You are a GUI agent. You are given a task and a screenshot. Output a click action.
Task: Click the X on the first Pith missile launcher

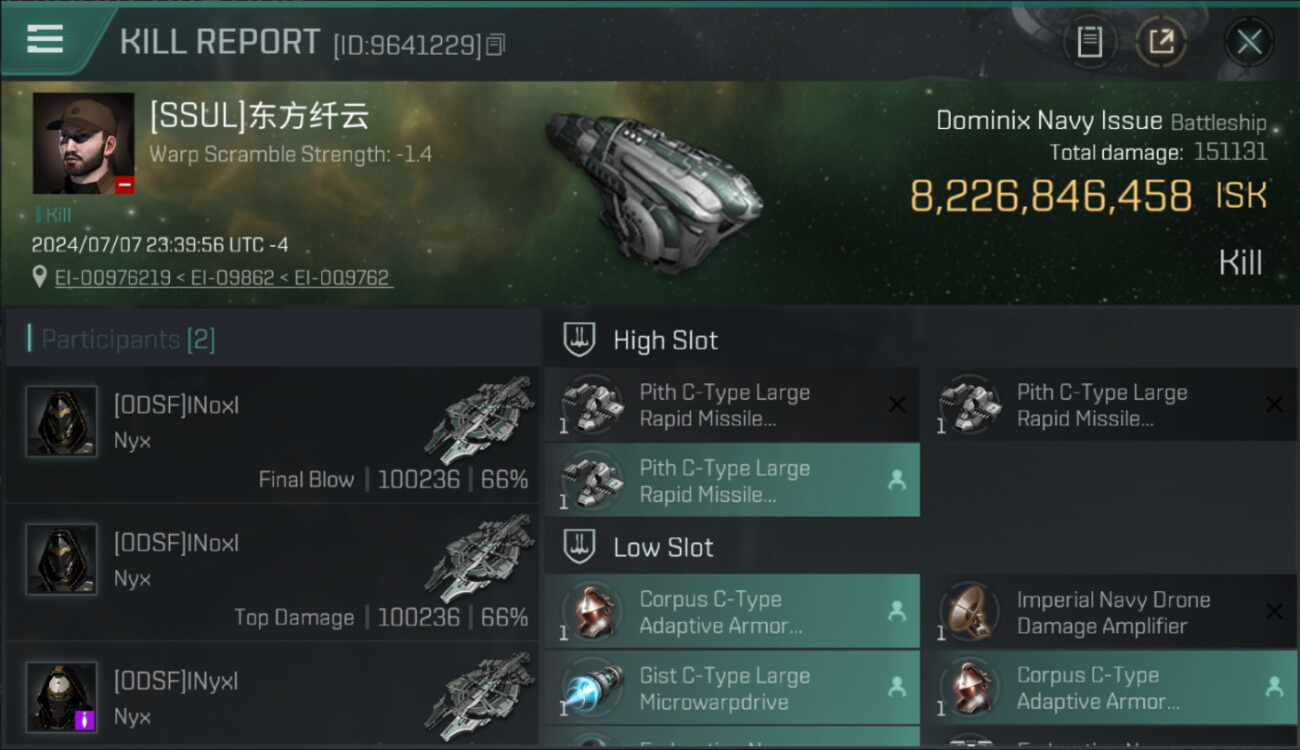pyautogui.click(x=897, y=404)
